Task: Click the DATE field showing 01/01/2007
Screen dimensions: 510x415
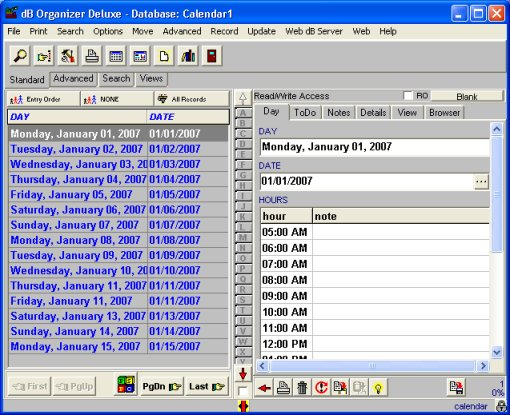Action: (366, 181)
